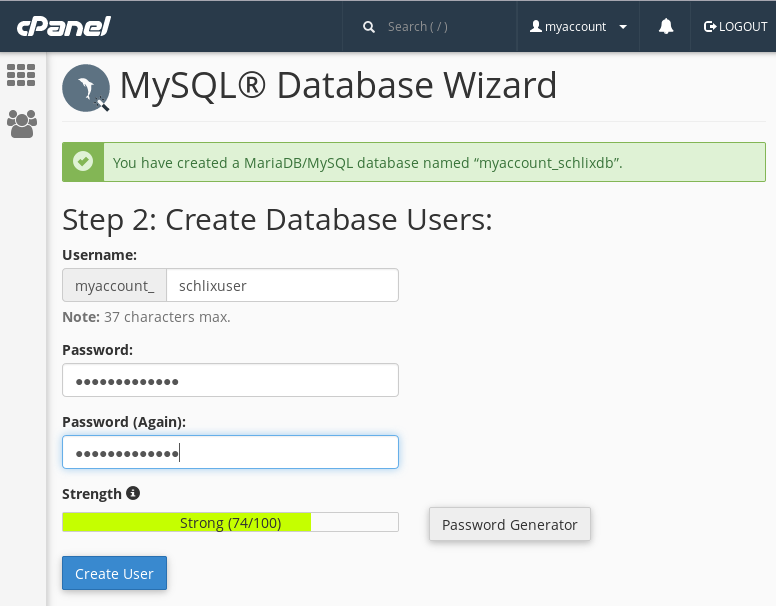The image size is (776, 606).
Task: Click the search magnifier icon
Action: tap(369, 27)
